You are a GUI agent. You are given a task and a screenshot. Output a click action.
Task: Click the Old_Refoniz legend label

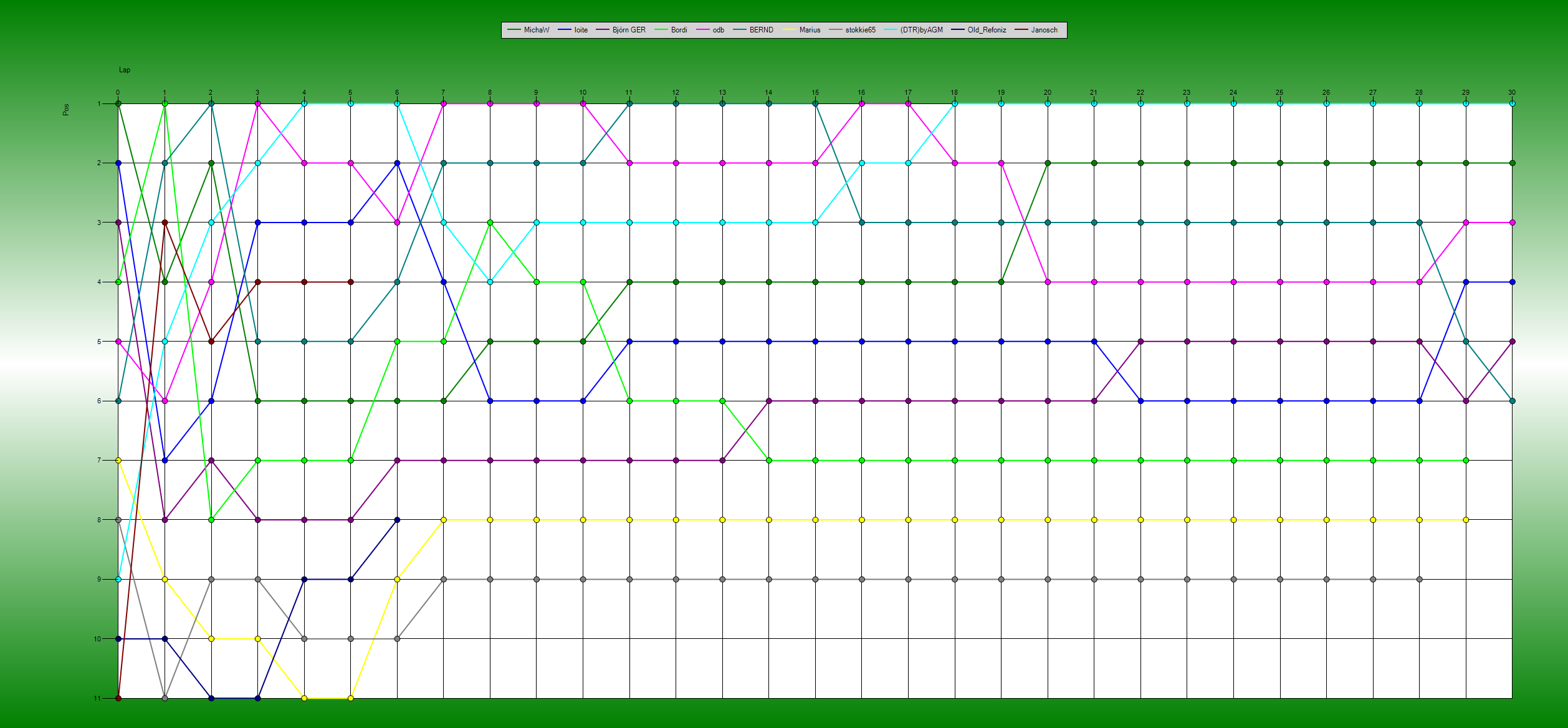tap(986, 30)
